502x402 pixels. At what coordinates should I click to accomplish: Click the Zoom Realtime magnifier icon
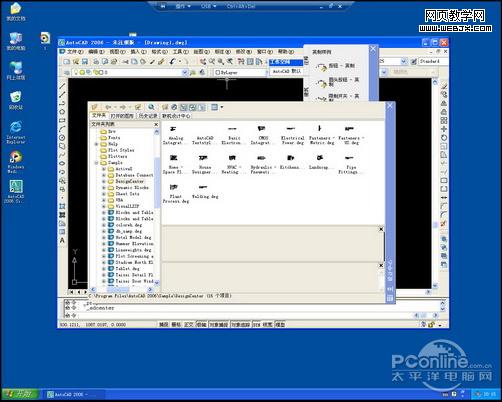(x=212, y=61)
